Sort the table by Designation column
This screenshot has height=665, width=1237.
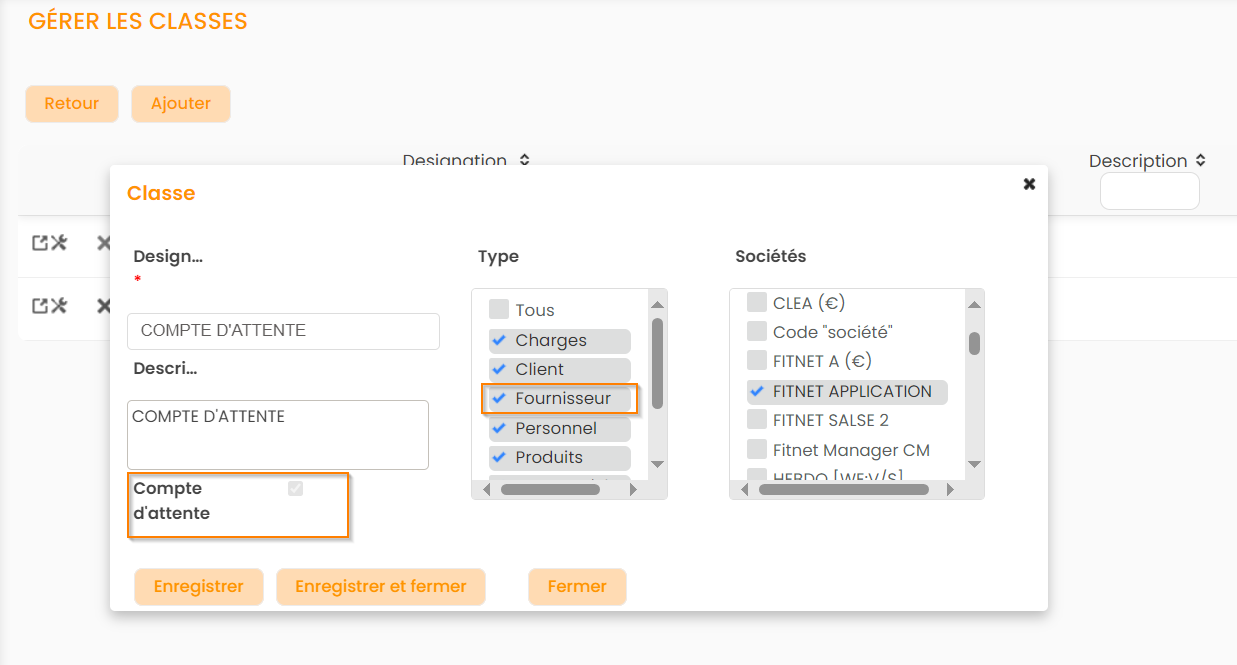point(524,160)
